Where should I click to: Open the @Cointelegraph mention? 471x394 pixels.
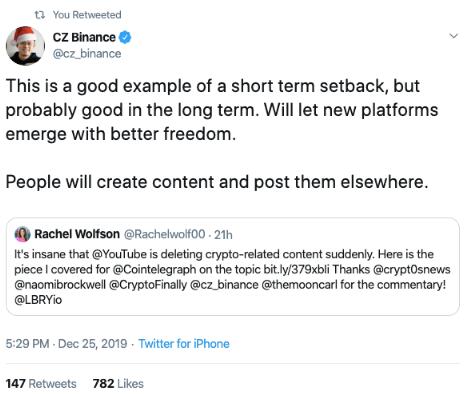pos(154,269)
